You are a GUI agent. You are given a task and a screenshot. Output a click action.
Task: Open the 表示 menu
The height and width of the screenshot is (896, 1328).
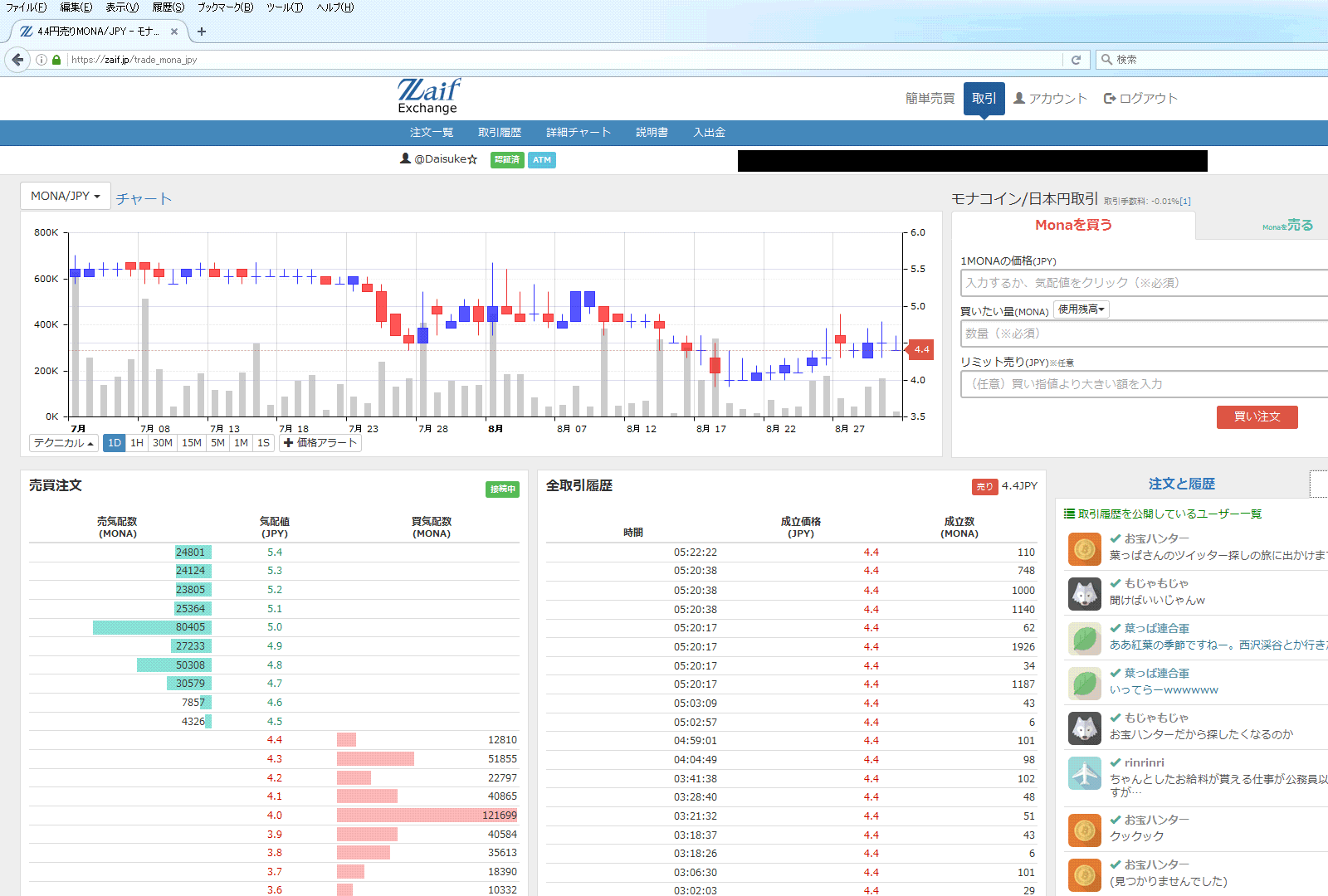coord(122,7)
